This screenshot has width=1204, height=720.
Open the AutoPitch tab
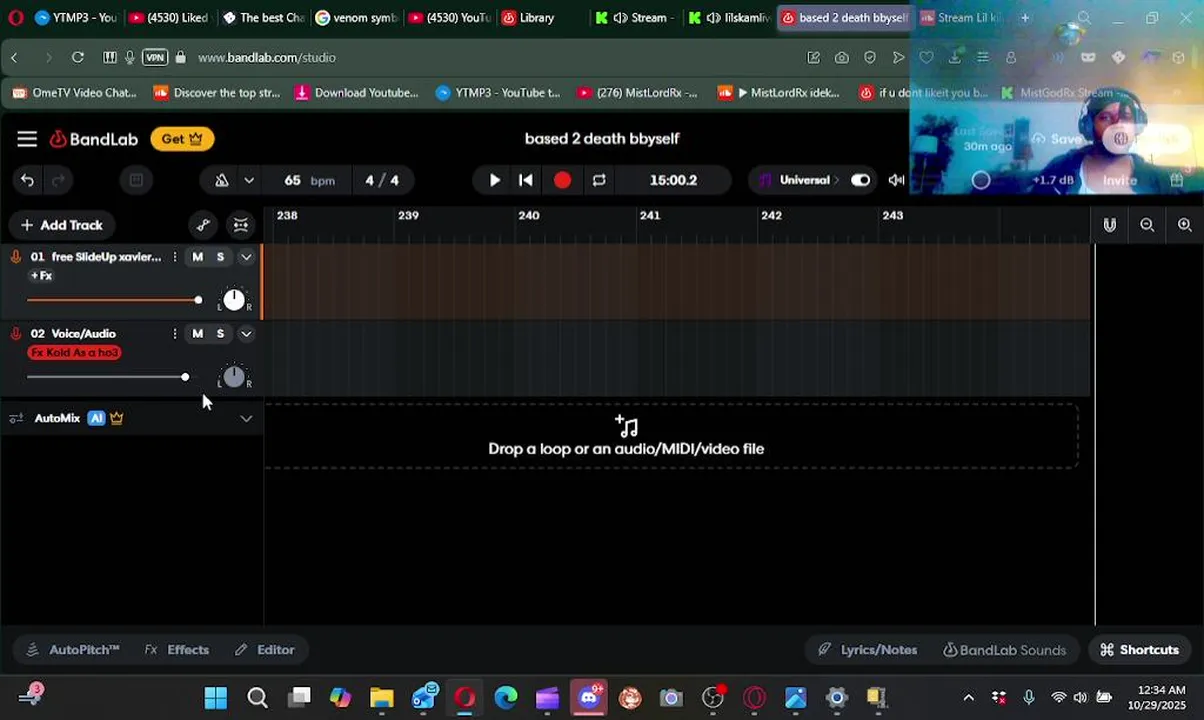73,650
